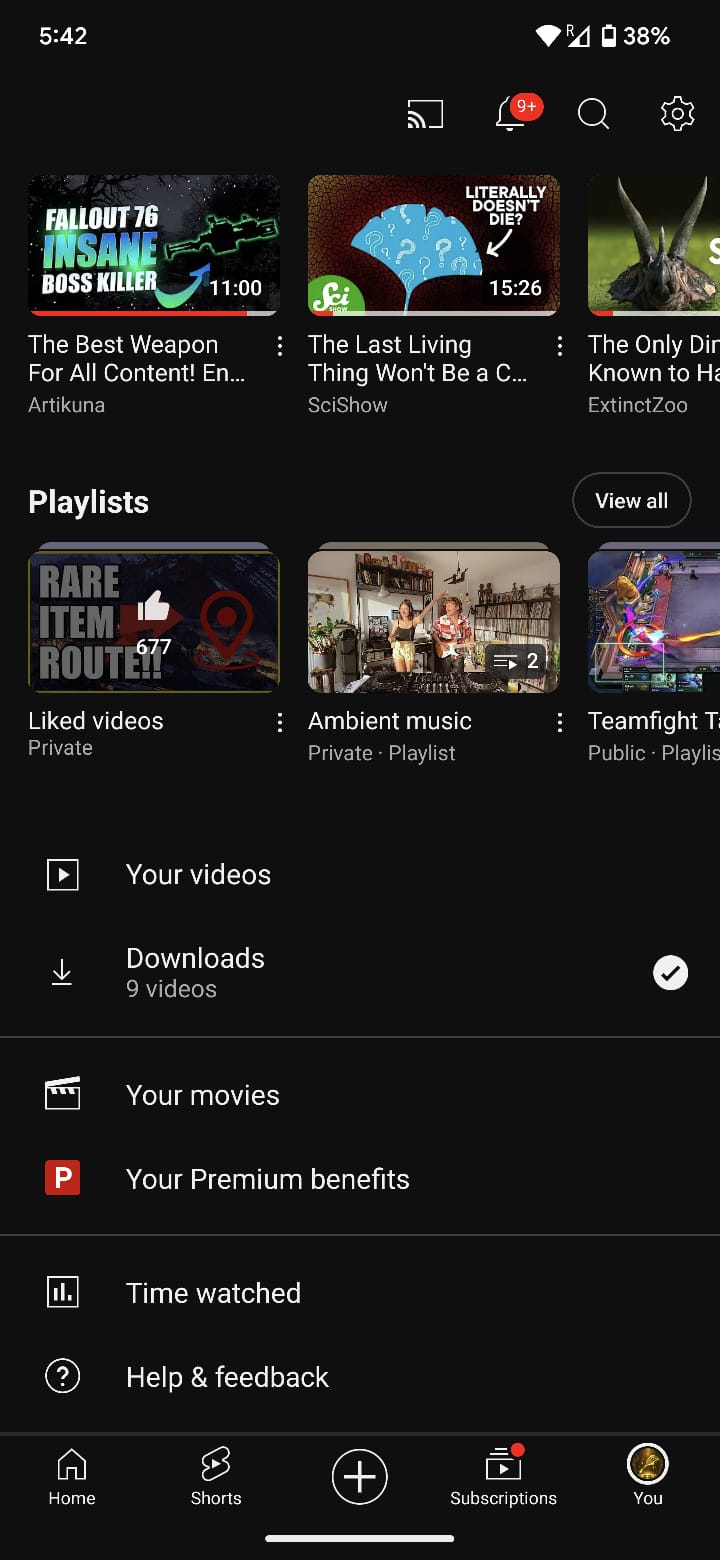
Task: Open Your Premium benefits
Action: point(267,1179)
